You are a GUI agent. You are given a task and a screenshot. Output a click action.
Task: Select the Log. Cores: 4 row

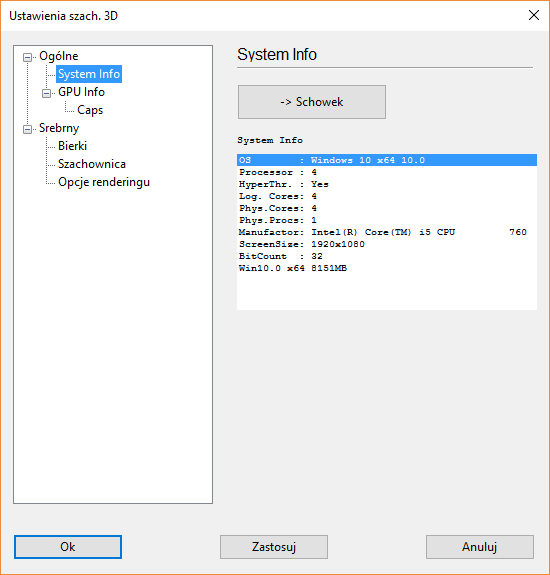click(x=387, y=196)
